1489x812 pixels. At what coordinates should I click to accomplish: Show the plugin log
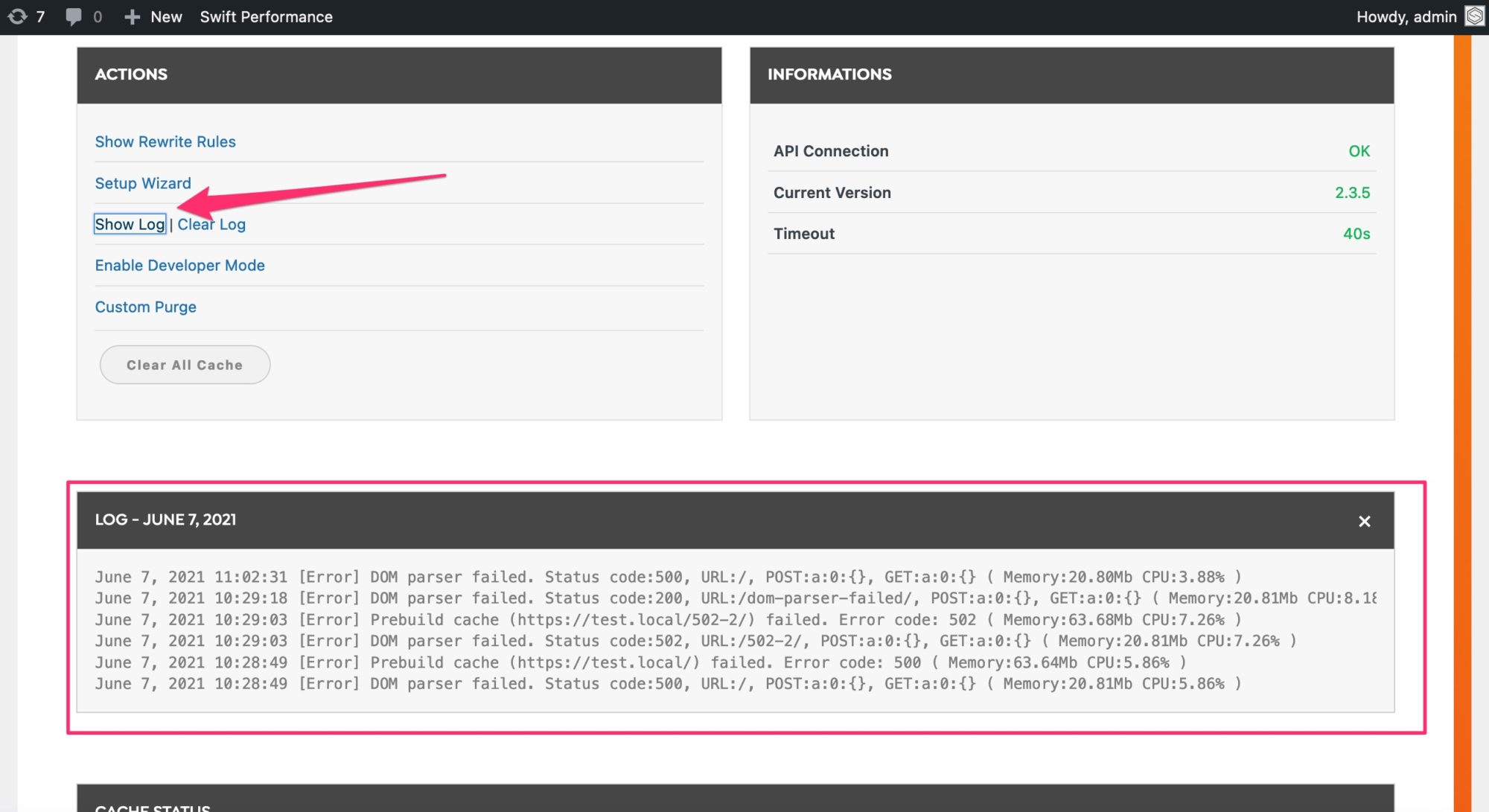click(129, 224)
